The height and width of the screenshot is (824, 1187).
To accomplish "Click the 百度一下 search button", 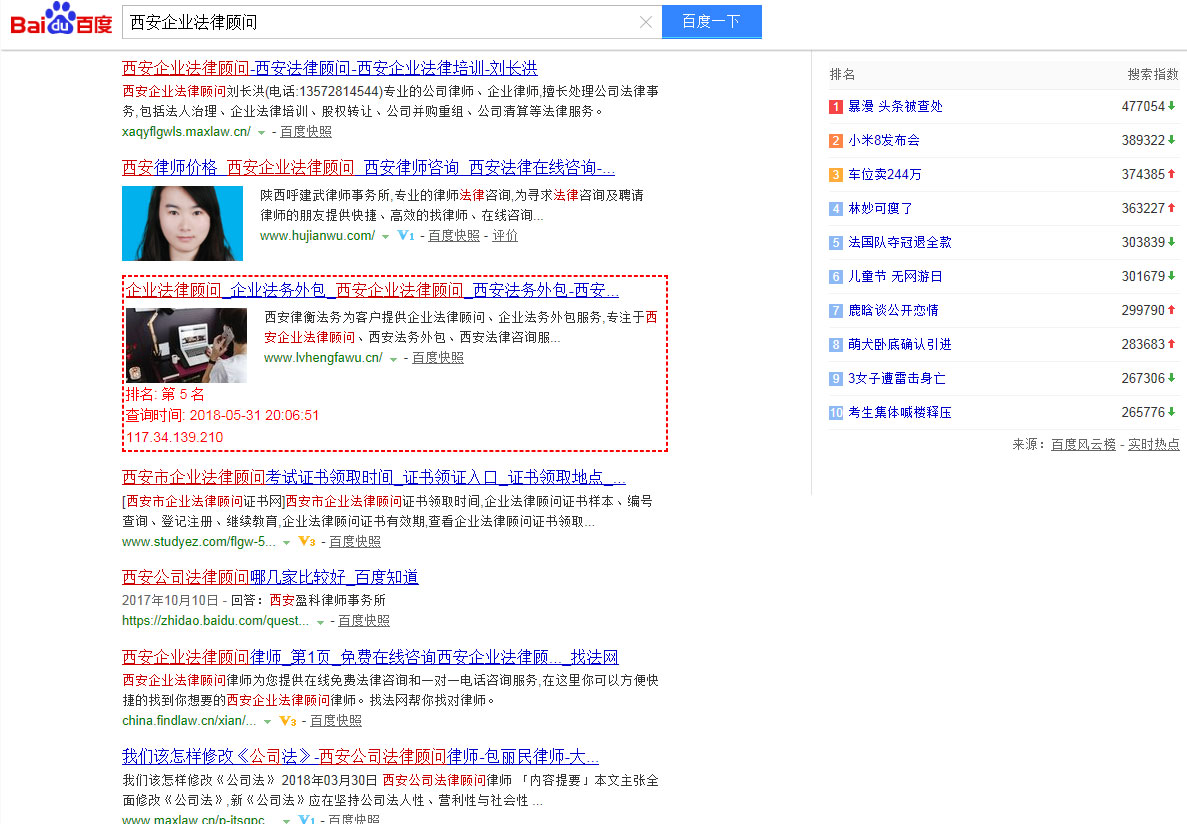I will click(712, 21).
